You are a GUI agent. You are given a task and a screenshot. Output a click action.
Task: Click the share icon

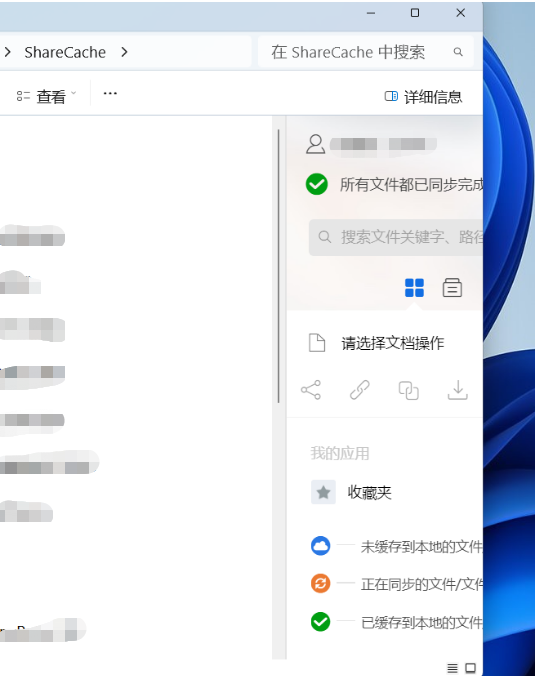pos(311,390)
